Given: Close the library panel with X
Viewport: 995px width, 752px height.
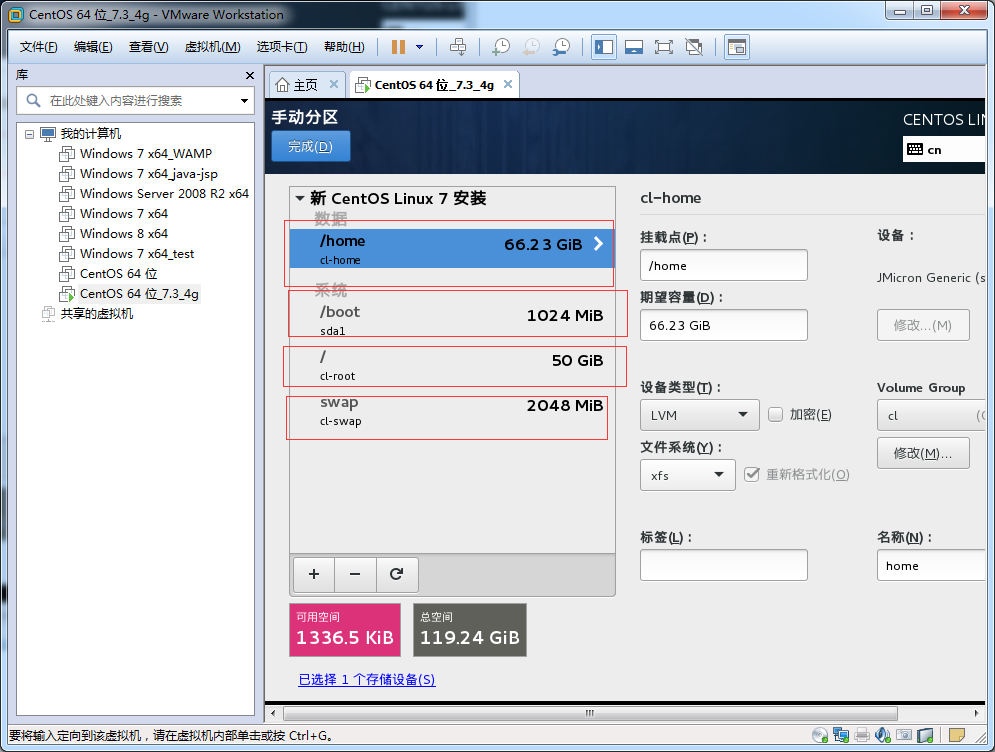Looking at the screenshot, I should [250, 76].
